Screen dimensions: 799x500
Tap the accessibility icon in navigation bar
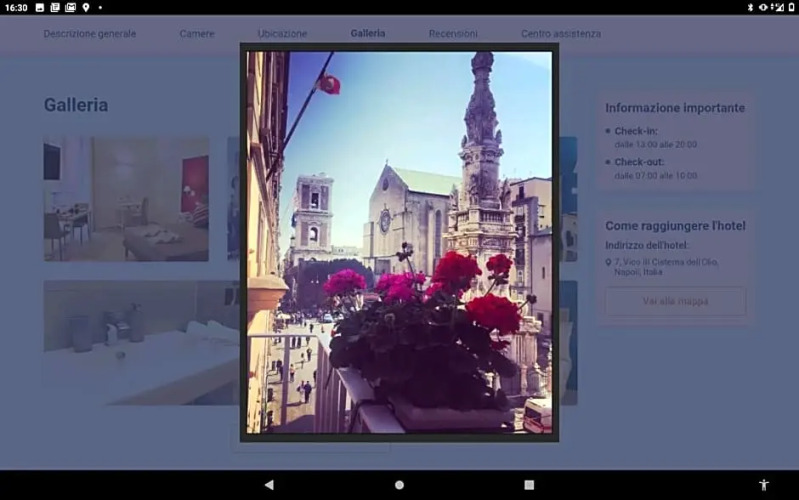coord(764,485)
